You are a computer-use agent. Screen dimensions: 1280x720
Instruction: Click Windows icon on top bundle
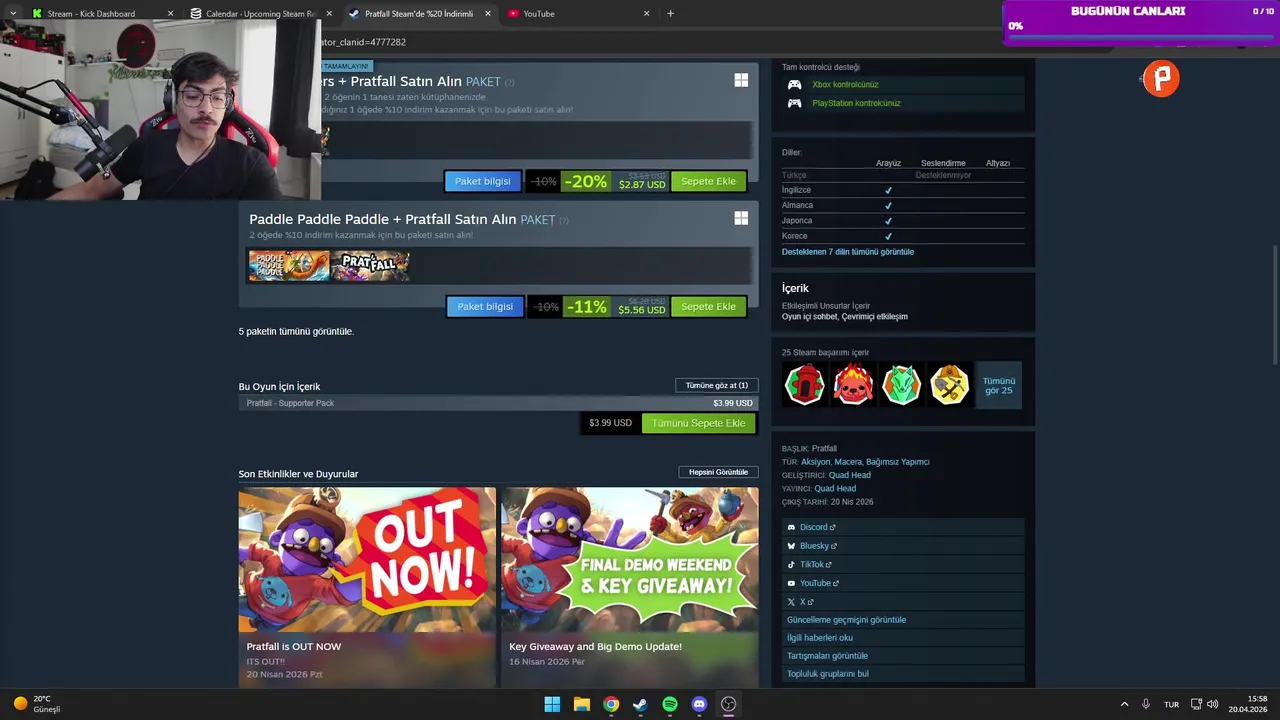tap(741, 80)
